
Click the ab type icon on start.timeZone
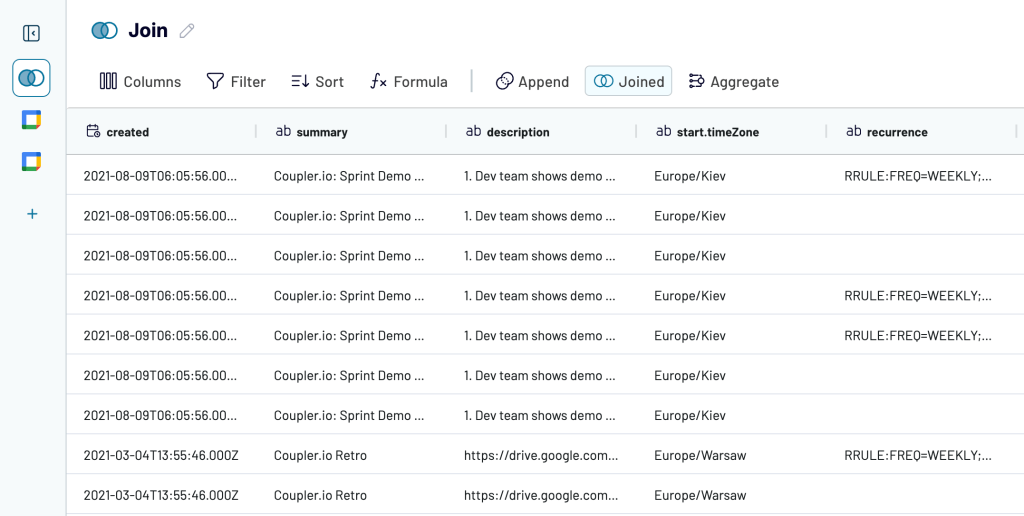[664, 131]
